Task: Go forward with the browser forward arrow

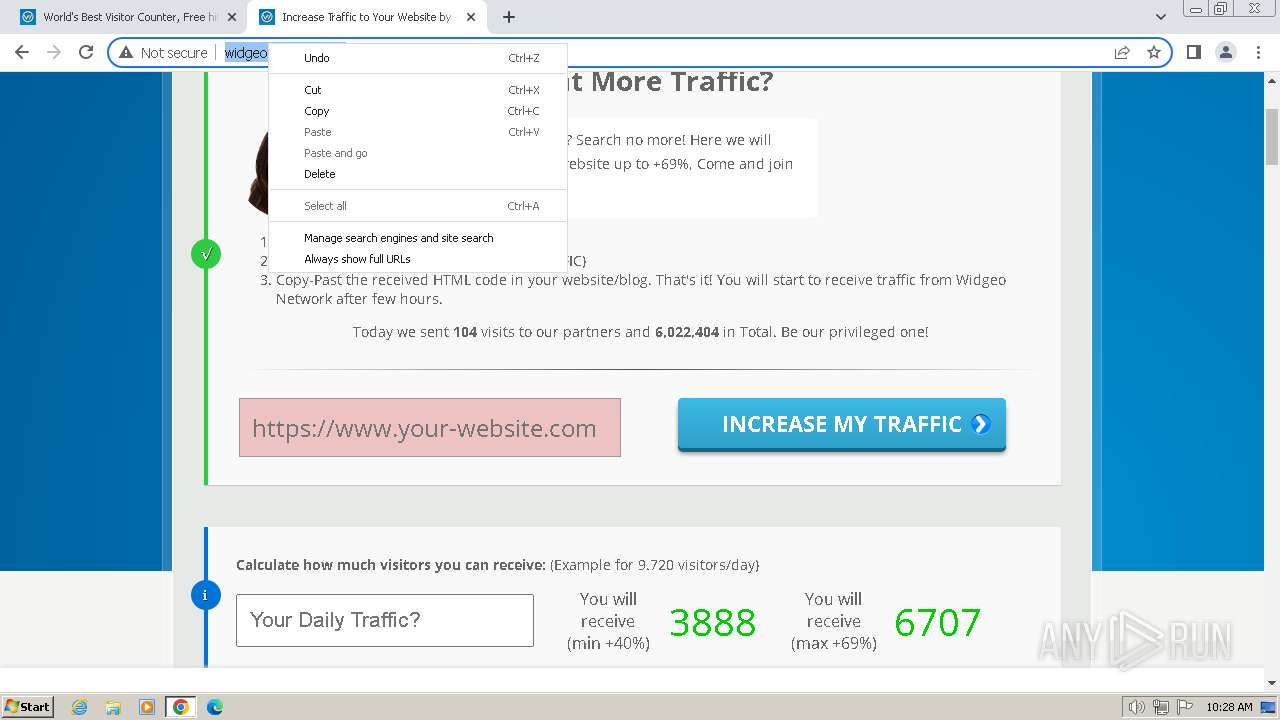Action: coord(54,53)
